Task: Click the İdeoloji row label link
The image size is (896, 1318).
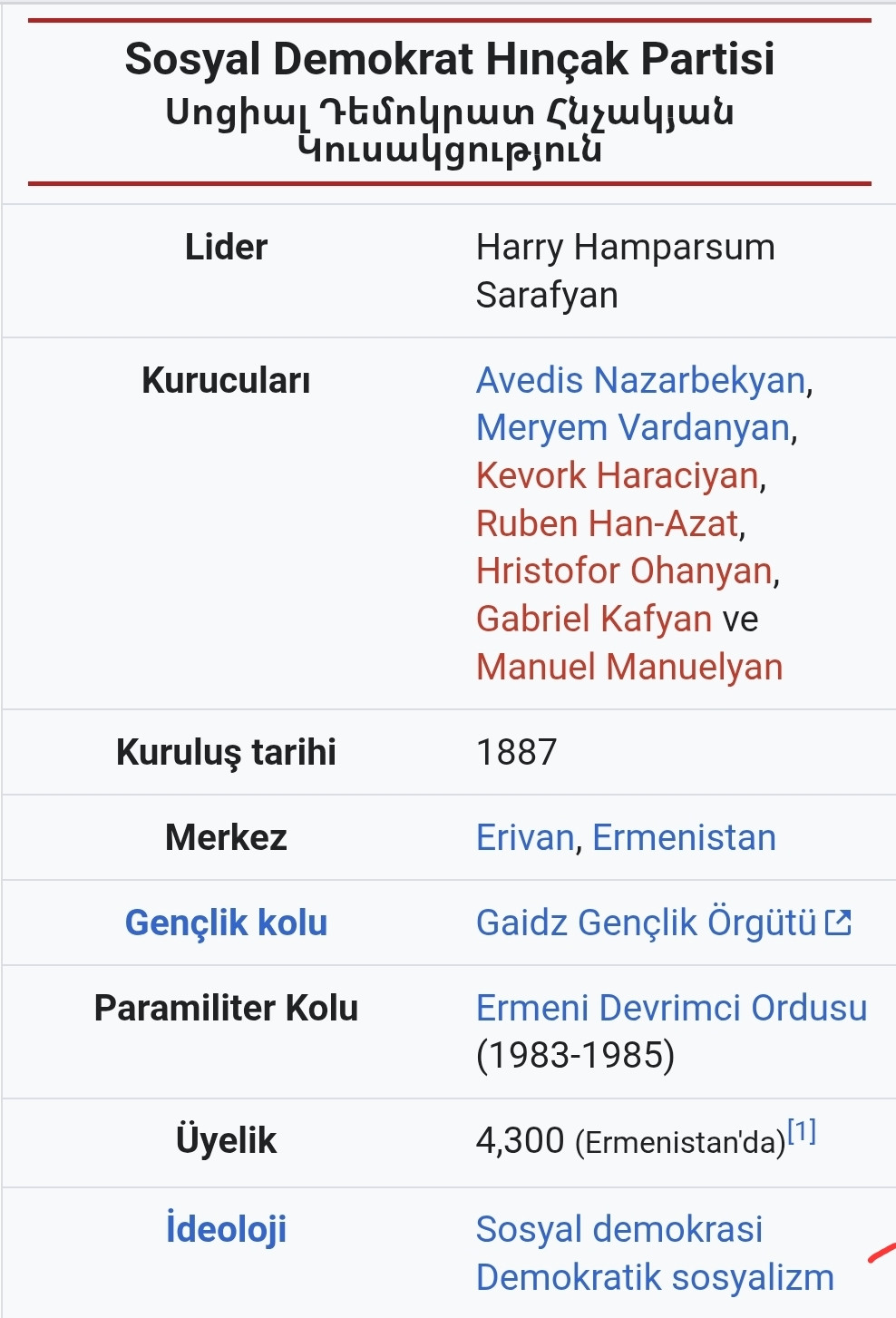Action: pos(226,1228)
